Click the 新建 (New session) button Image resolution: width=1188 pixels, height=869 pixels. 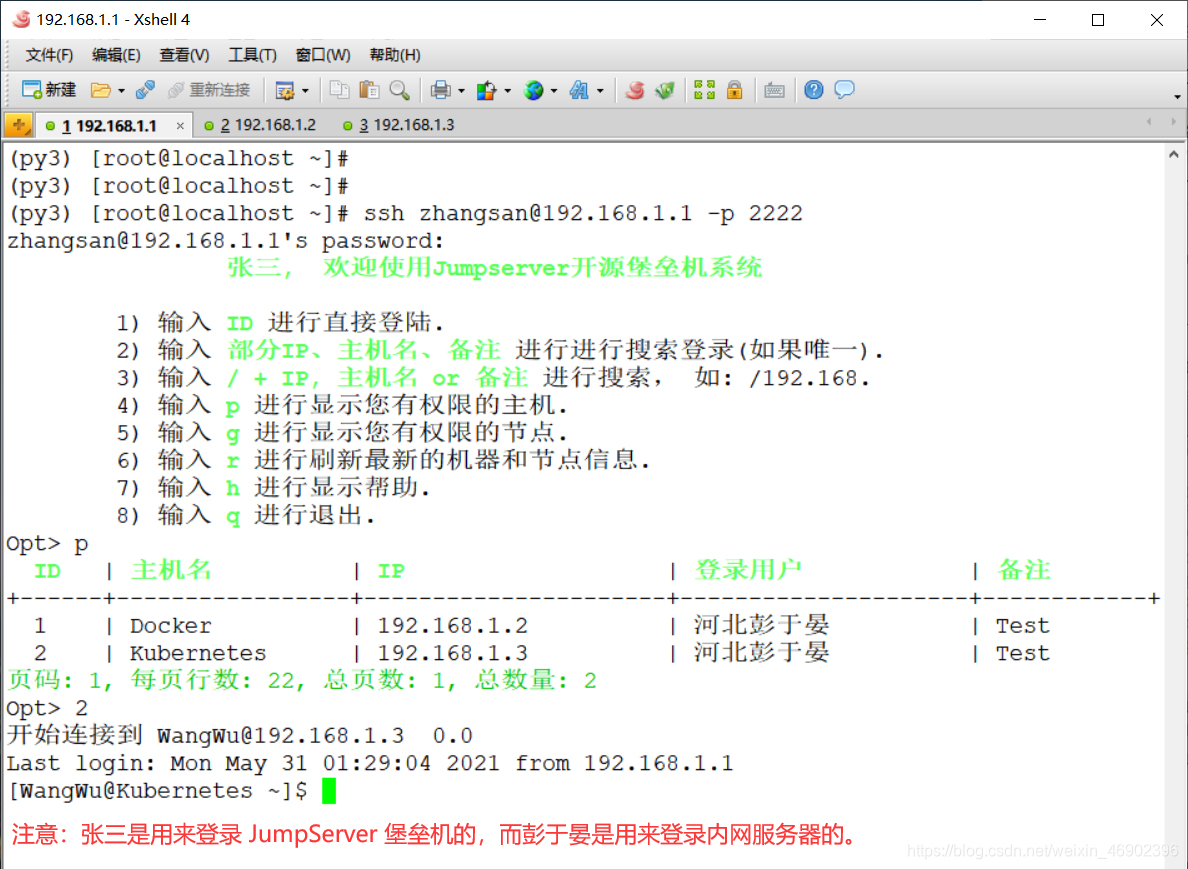(x=49, y=90)
